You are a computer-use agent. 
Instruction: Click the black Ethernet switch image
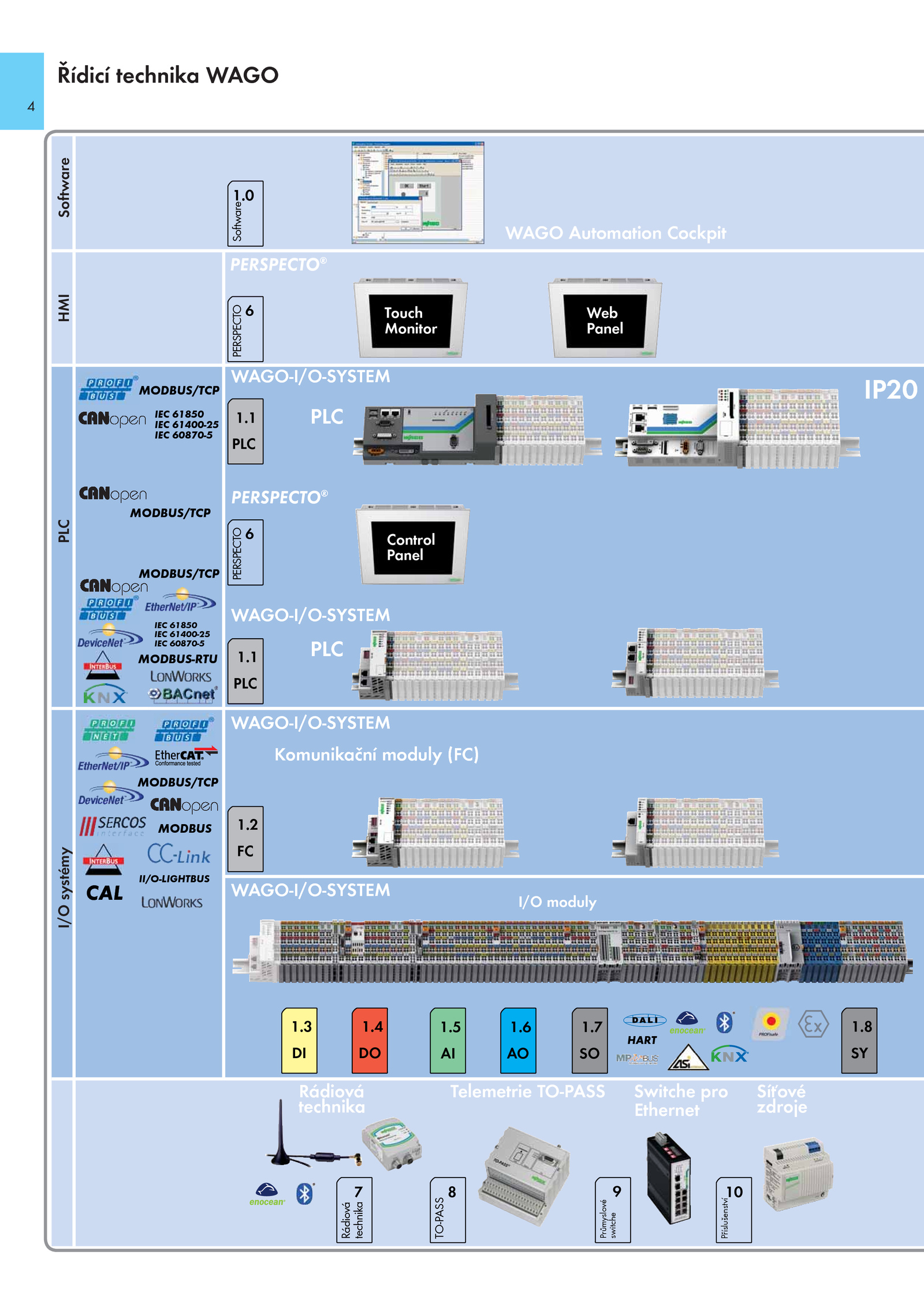point(669,1178)
